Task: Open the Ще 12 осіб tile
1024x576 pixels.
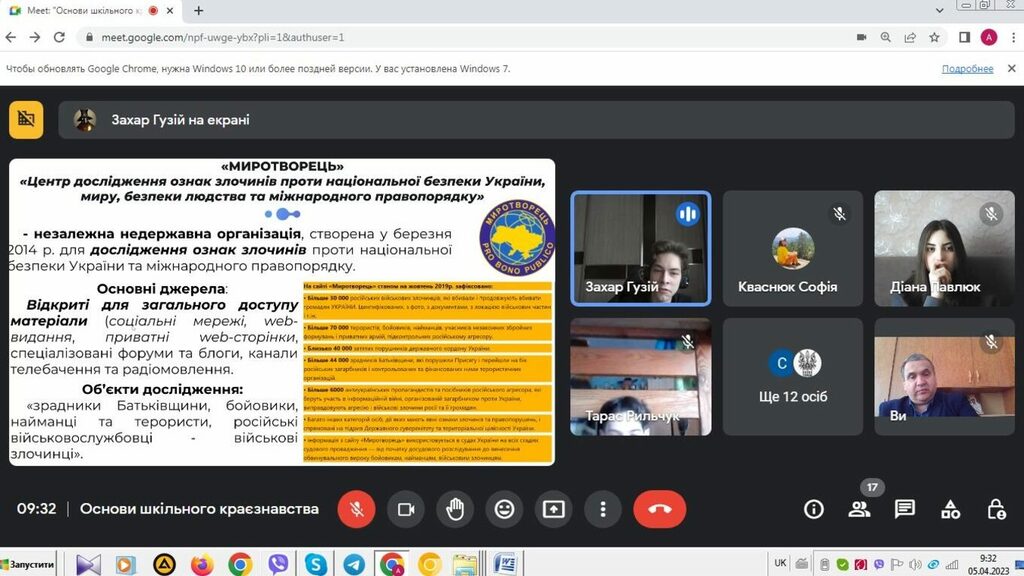Action: (793, 377)
